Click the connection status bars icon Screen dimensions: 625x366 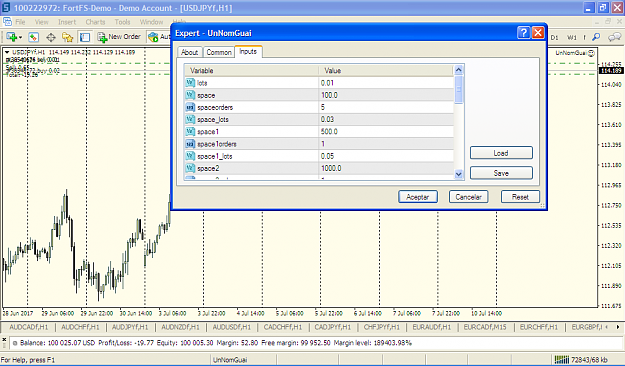coord(562,360)
